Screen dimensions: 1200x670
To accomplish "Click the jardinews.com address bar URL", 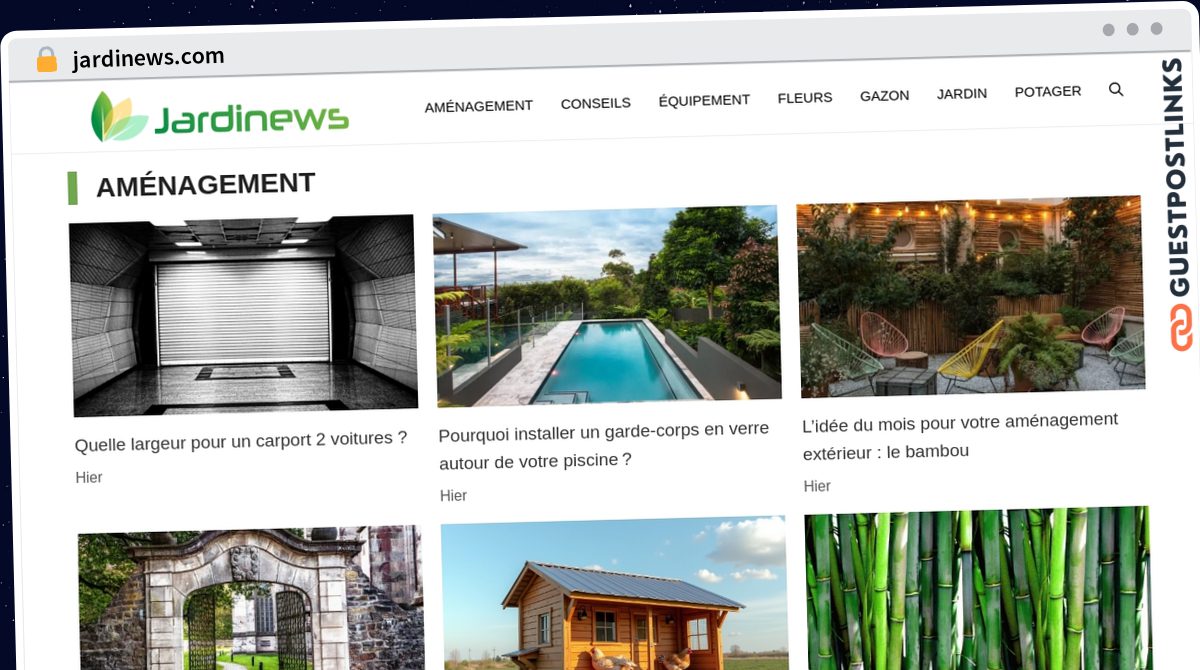I will coord(148,58).
